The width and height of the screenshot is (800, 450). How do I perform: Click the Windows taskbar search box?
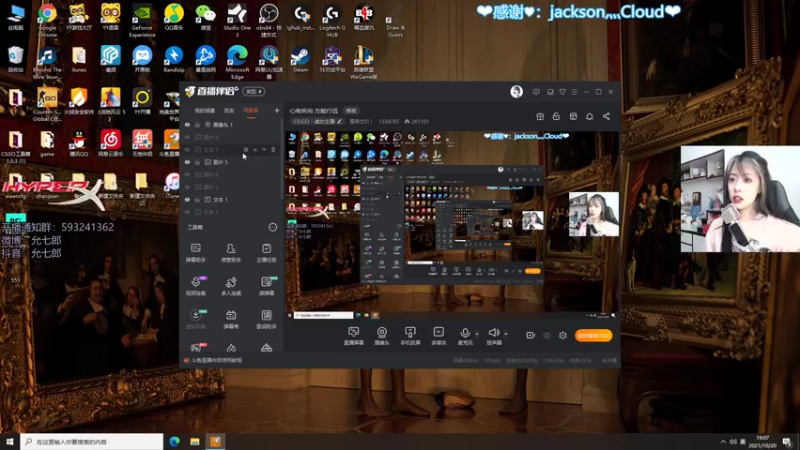pos(92,441)
